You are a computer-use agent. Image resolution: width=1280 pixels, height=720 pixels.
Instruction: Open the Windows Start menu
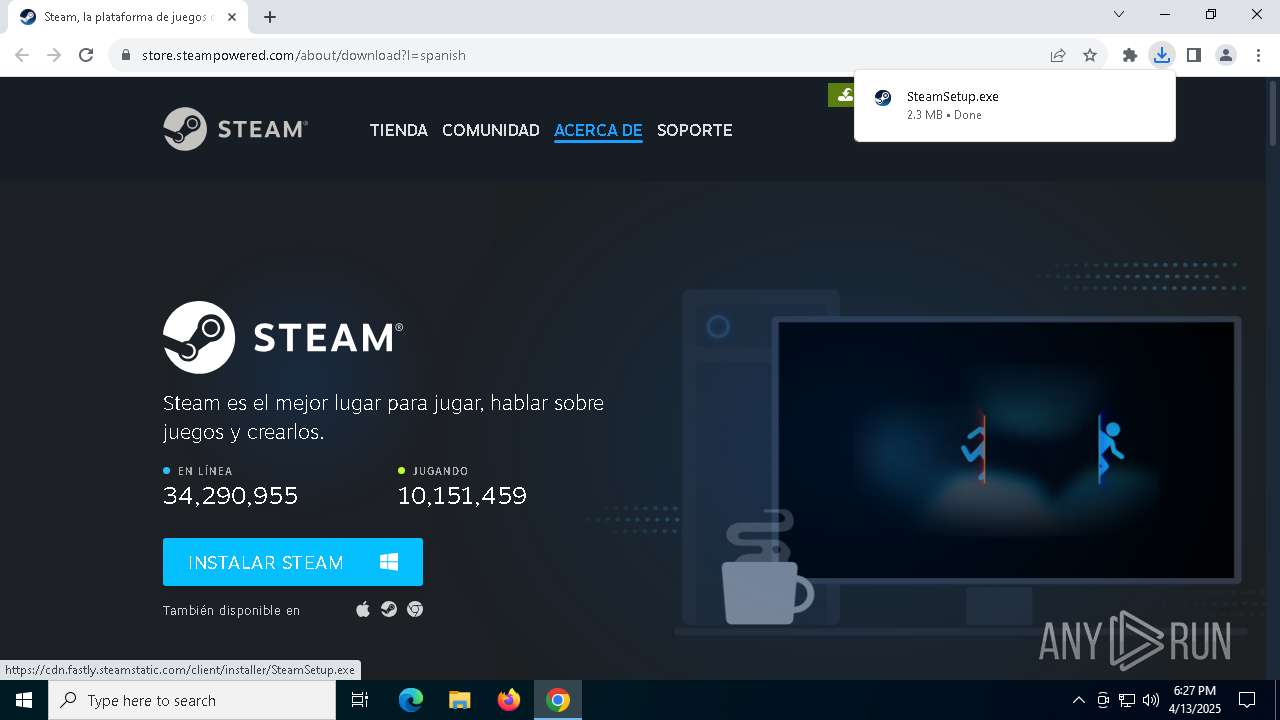click(x=24, y=700)
